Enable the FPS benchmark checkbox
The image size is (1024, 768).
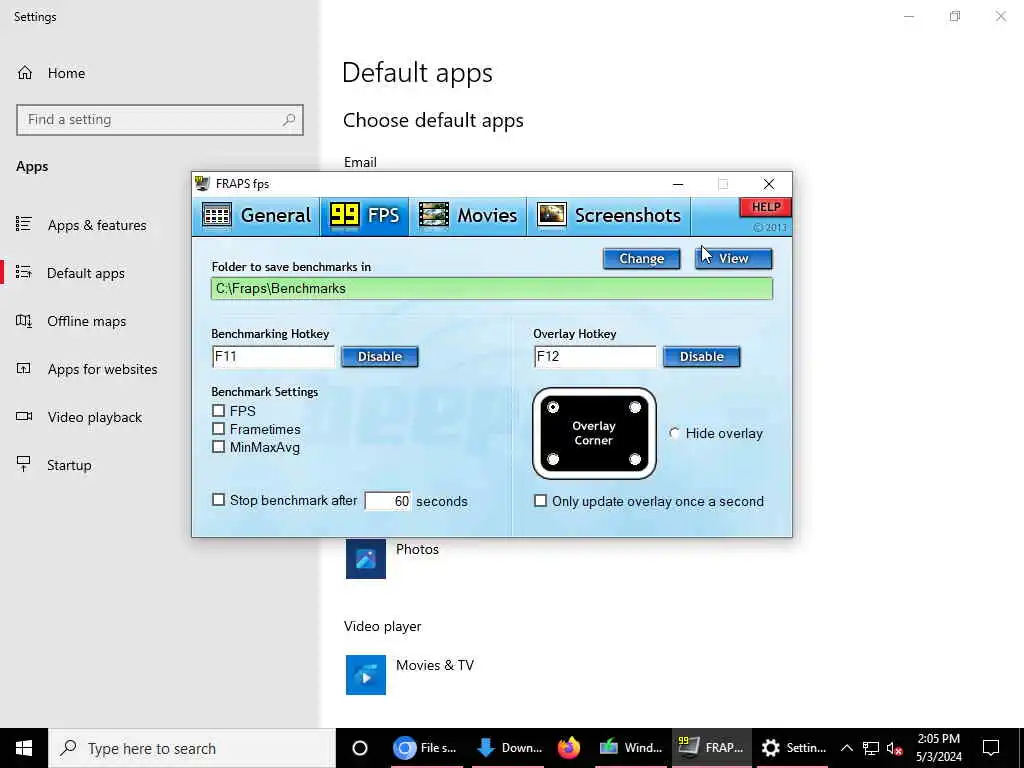pyautogui.click(x=219, y=411)
